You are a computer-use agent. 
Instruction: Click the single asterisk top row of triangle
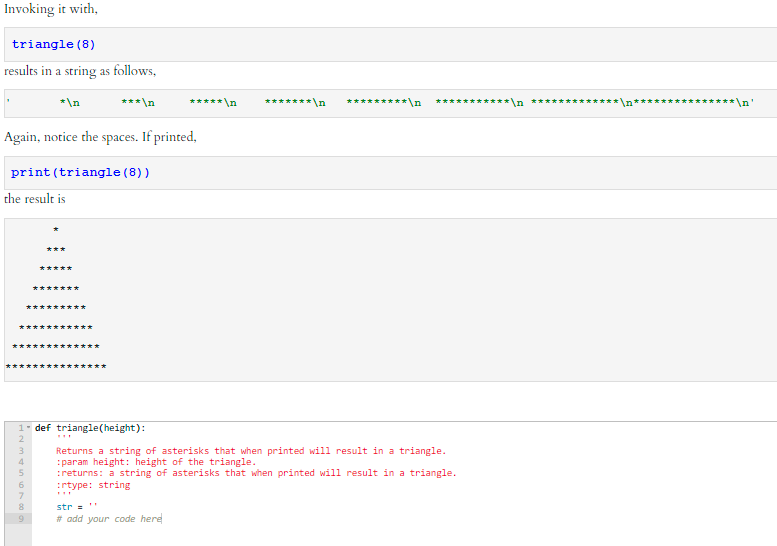pos(56,230)
